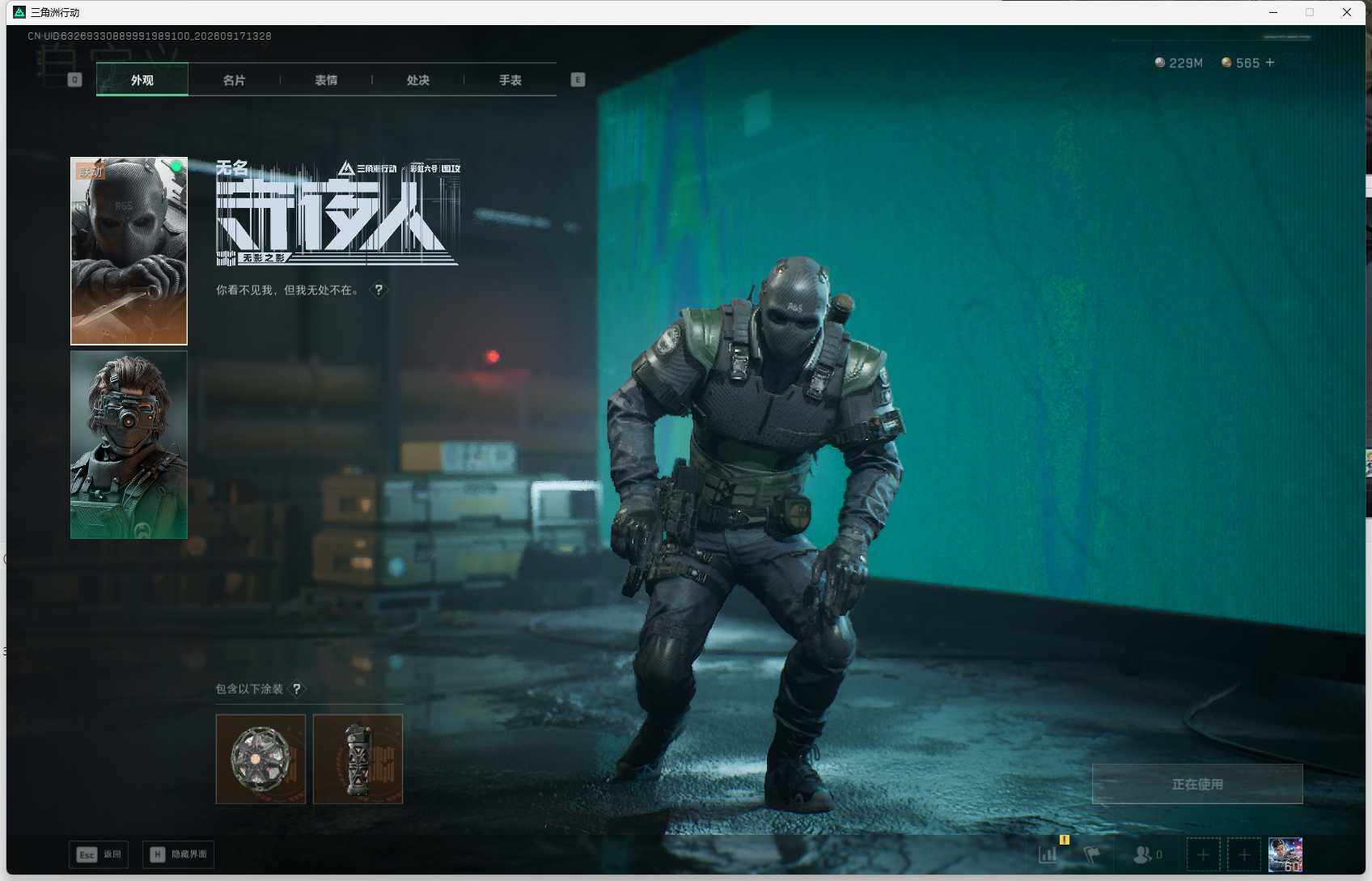The image size is (1372, 881).
Task: Click the 无名 operator name
Action: coord(232,167)
